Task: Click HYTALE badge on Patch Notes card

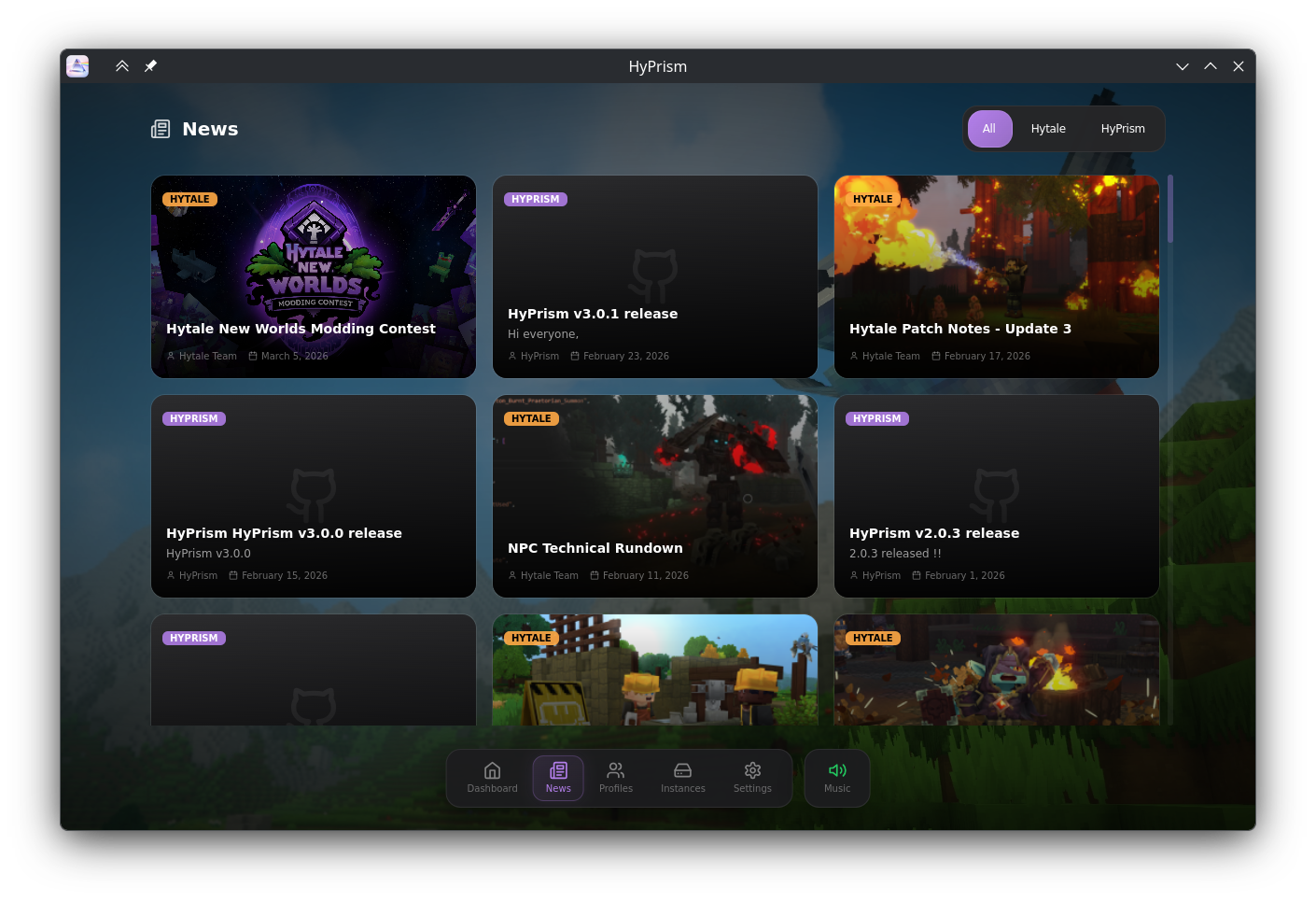Action: 873,199
